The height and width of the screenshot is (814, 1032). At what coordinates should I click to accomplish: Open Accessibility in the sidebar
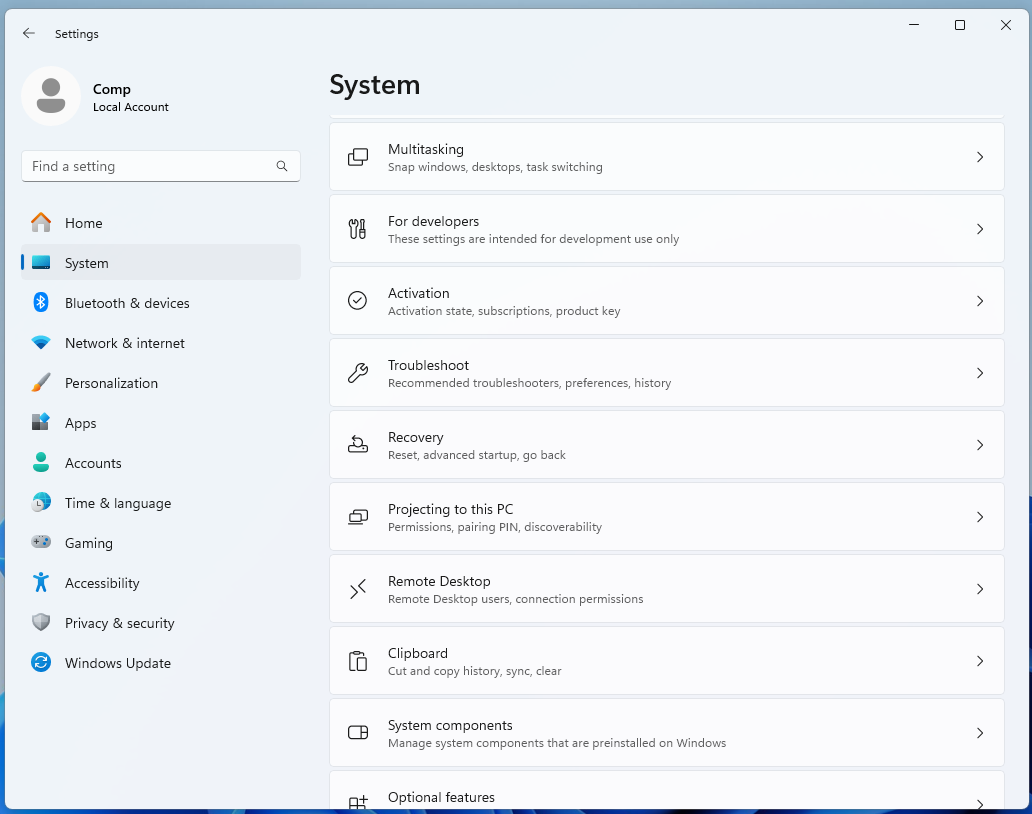[161, 583]
